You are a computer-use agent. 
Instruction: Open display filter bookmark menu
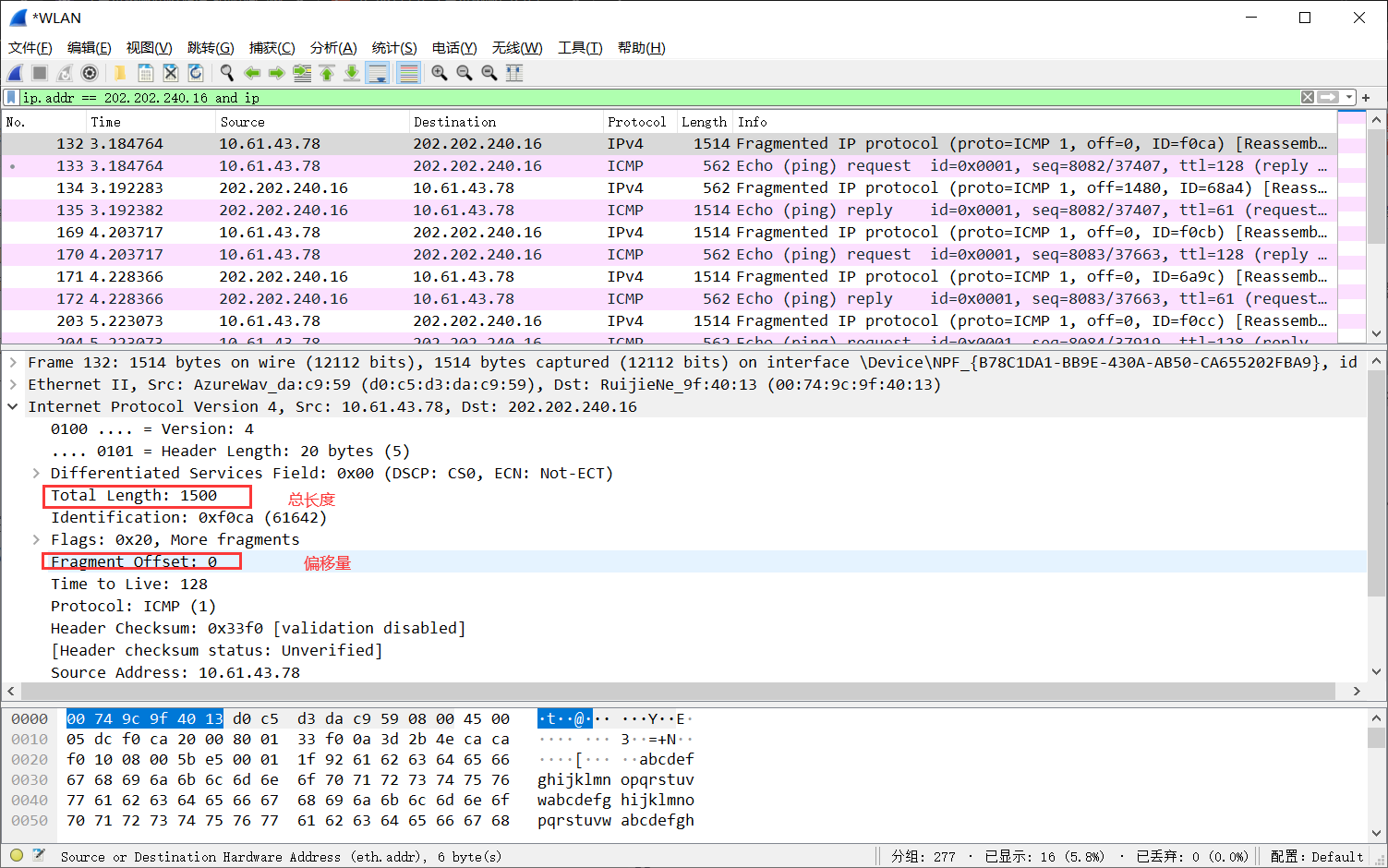pyautogui.click(x=11, y=97)
